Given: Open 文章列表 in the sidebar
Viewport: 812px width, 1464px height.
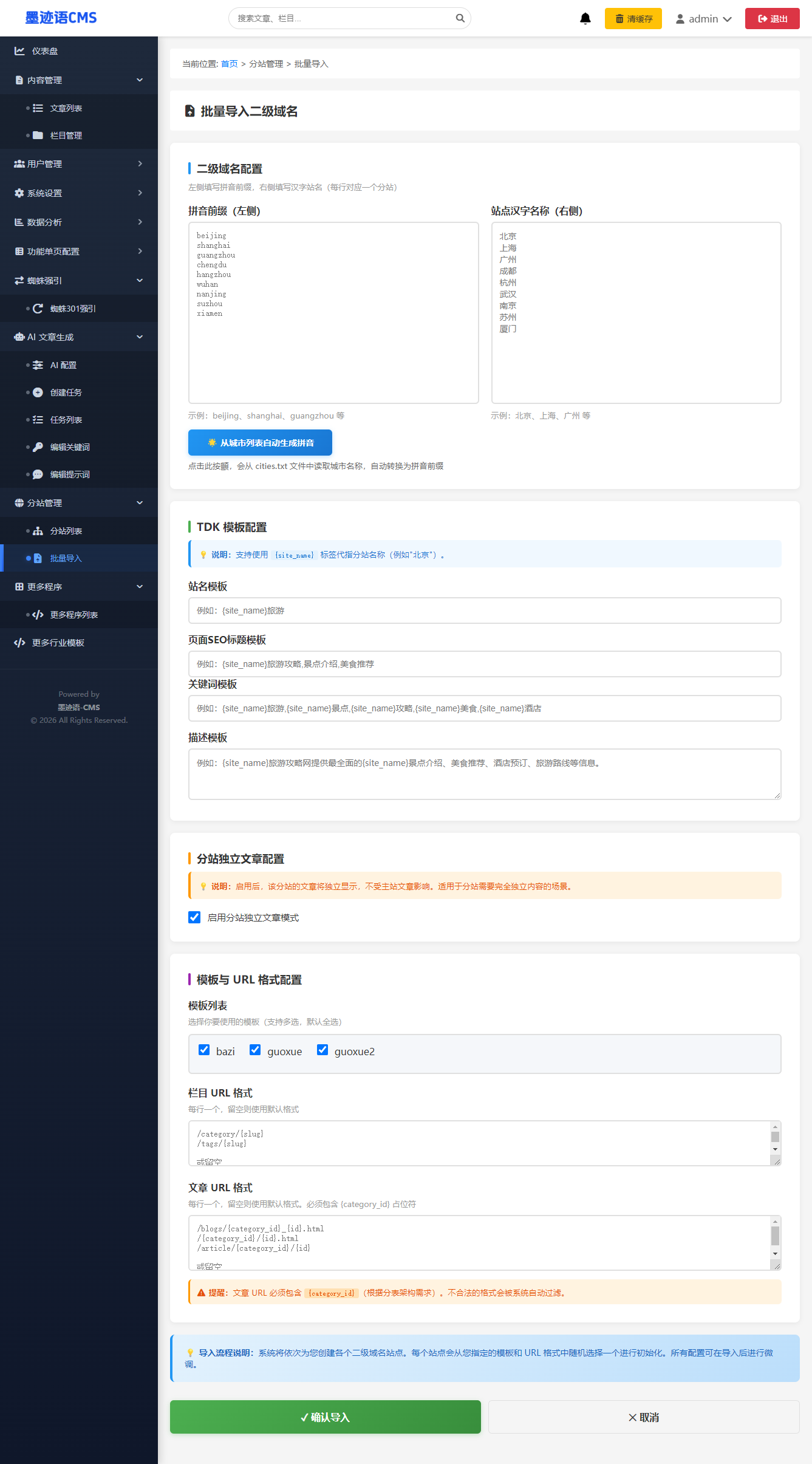Looking at the screenshot, I should click(x=66, y=108).
